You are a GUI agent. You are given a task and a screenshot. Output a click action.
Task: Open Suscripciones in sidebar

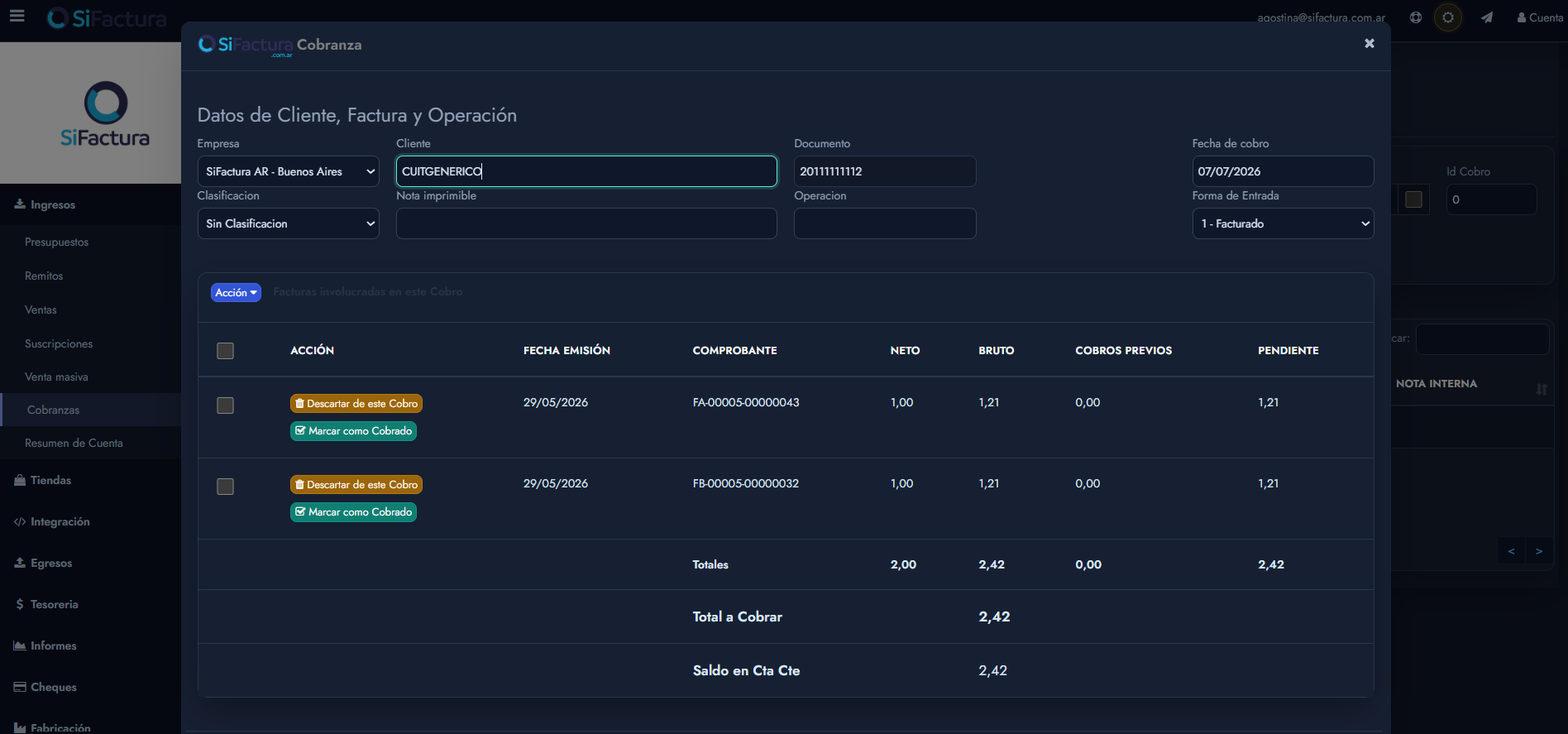[59, 343]
